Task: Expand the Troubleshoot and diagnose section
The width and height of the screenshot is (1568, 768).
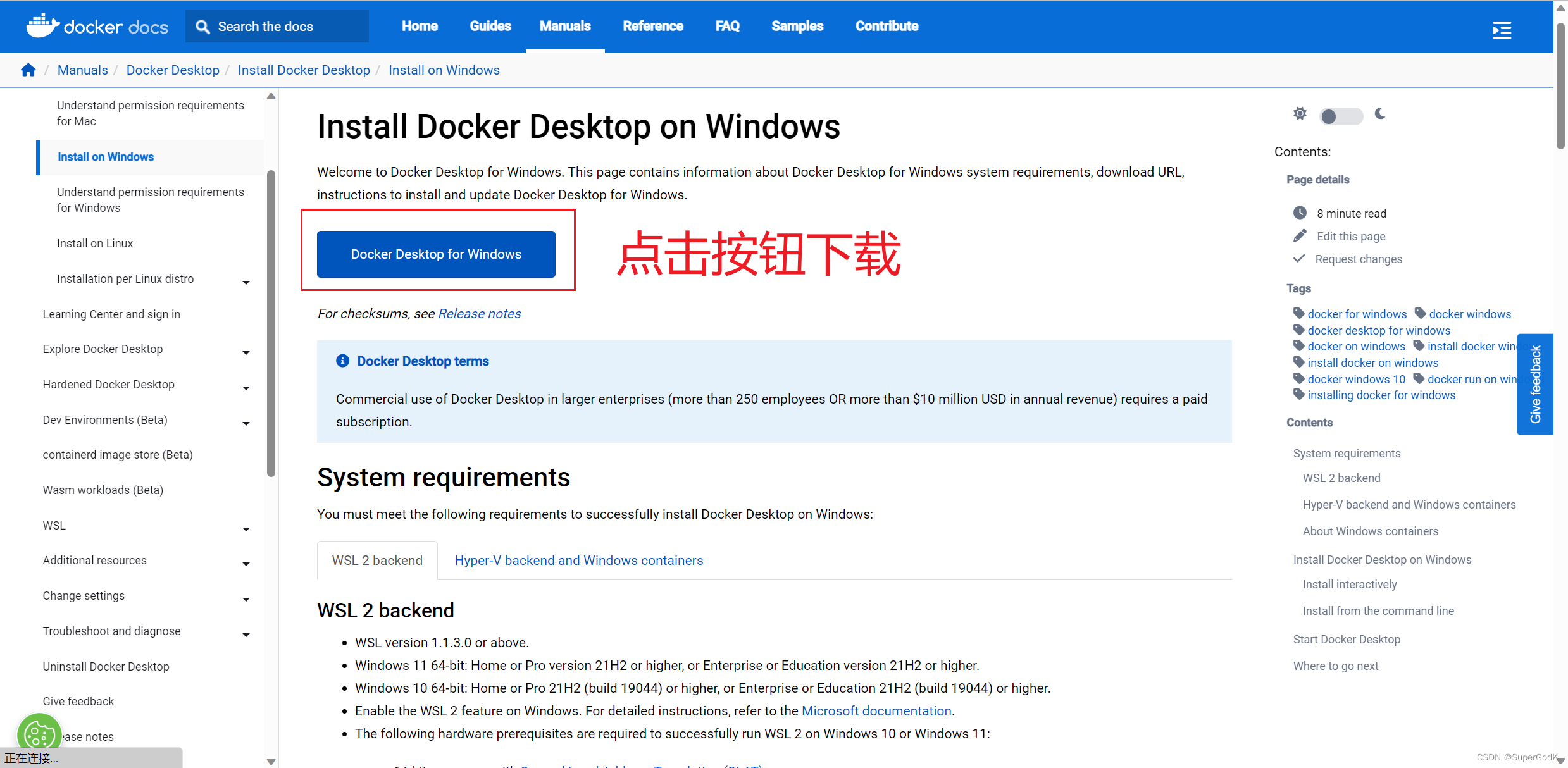Action: coord(246,634)
